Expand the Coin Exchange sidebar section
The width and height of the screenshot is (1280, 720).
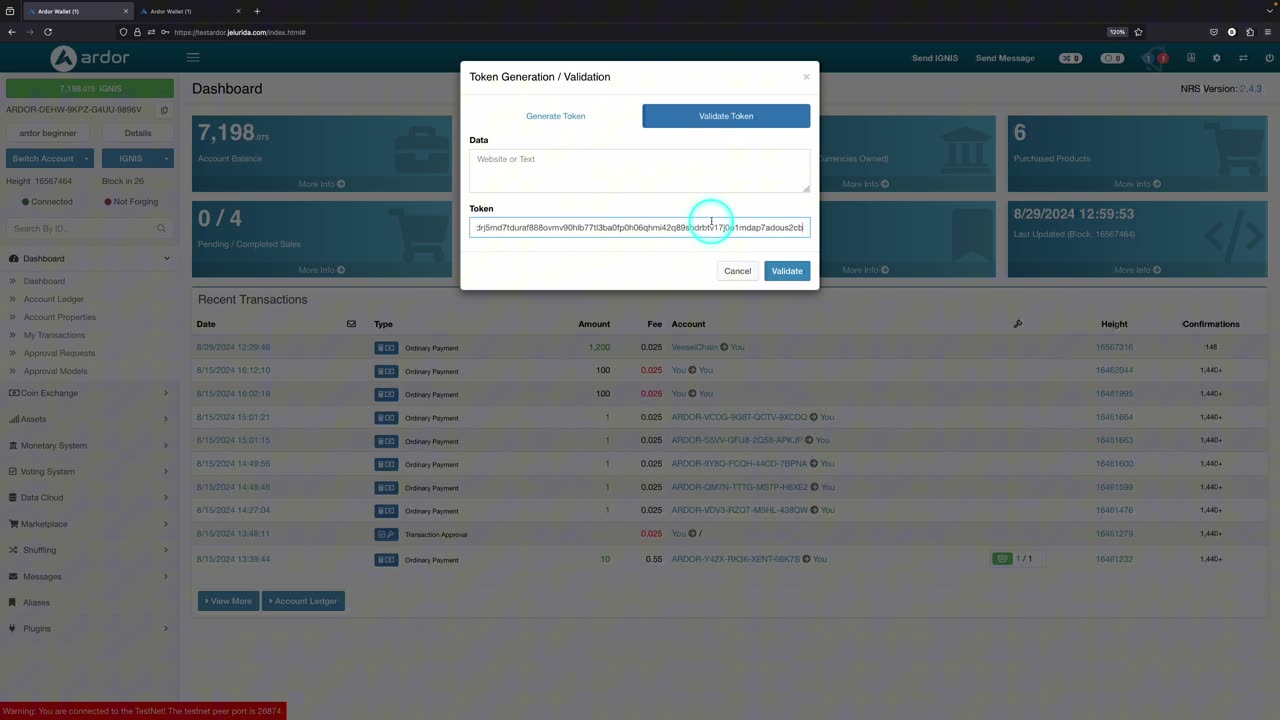tap(88, 393)
